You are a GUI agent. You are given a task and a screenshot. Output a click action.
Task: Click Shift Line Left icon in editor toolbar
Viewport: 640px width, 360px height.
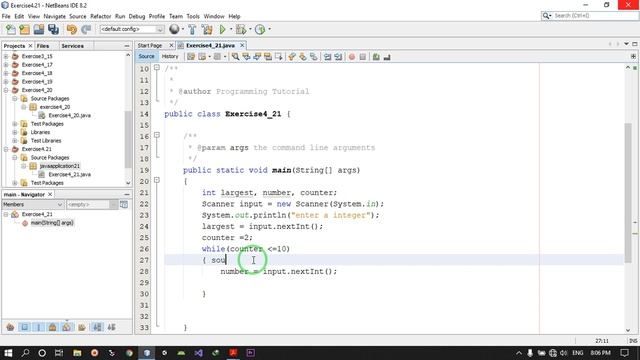pyautogui.click(x=327, y=57)
